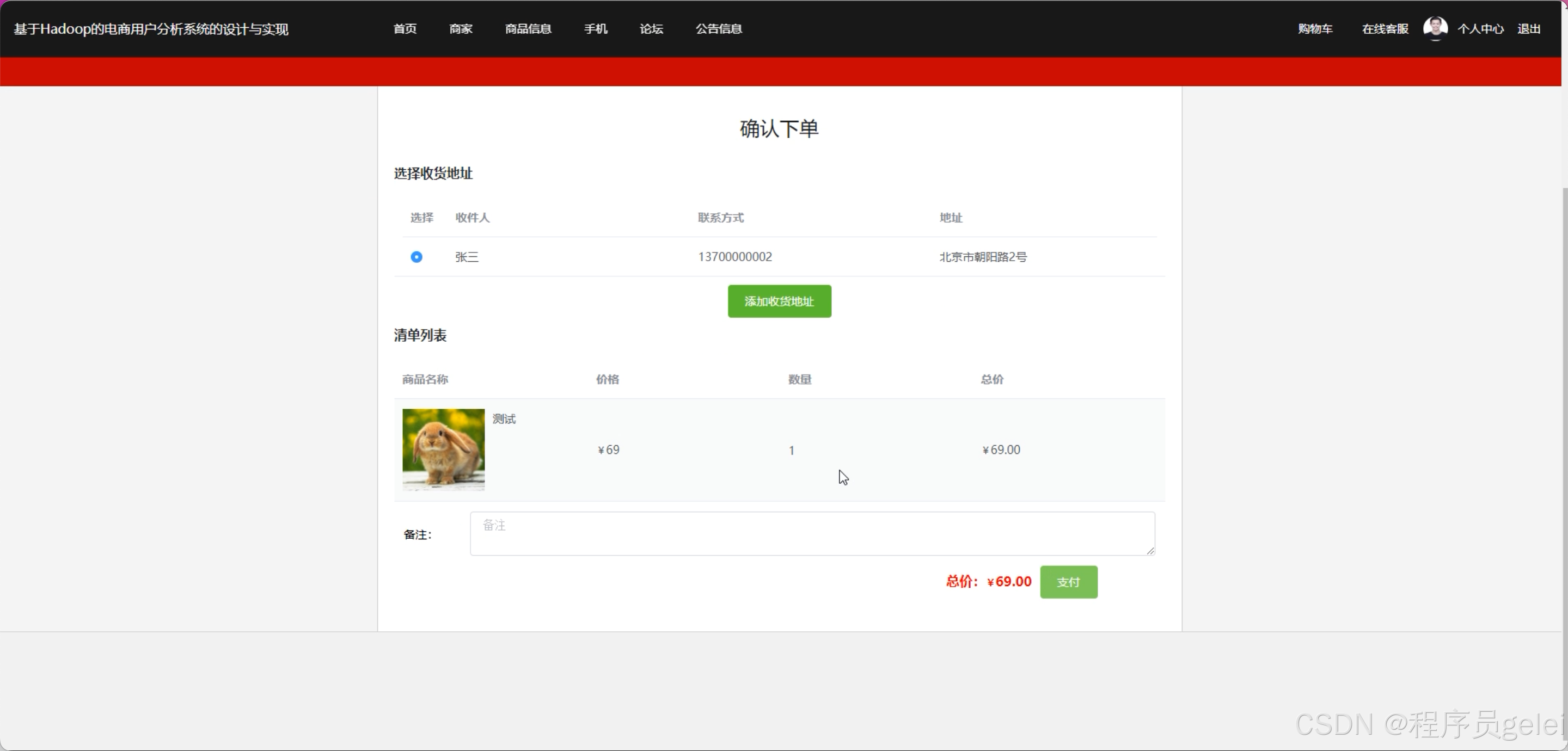
Task: Click the rabbit product thumbnail
Action: (x=443, y=449)
